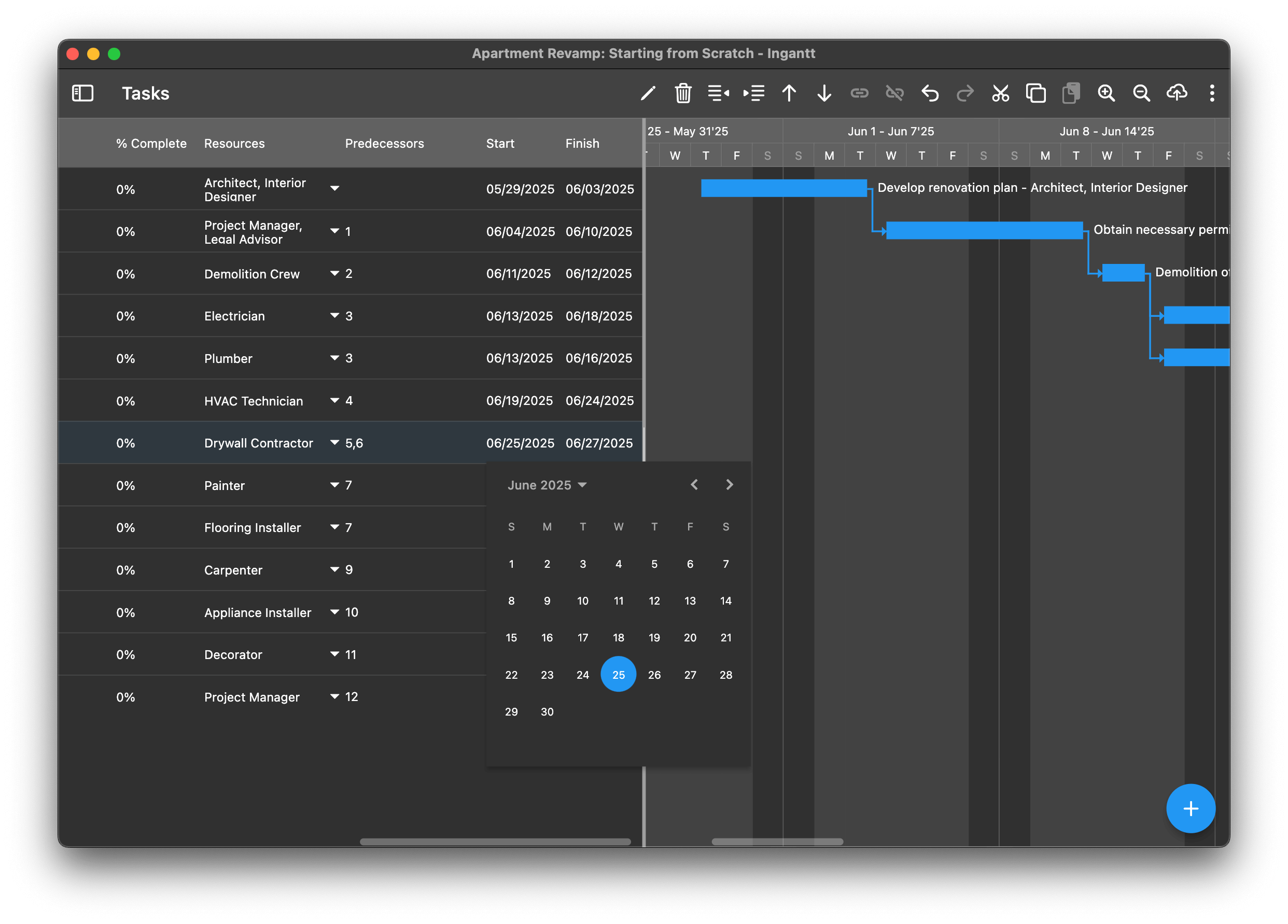Go to next month in calendar
Viewport: 1288px width, 924px height.
(730, 484)
